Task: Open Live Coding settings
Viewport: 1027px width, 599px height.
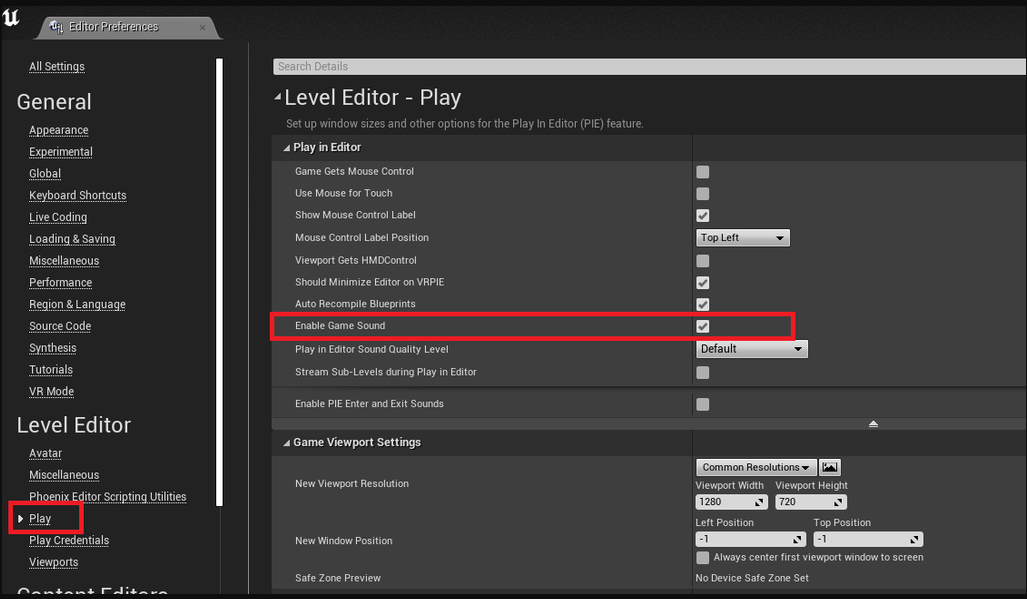Action: pyautogui.click(x=58, y=217)
